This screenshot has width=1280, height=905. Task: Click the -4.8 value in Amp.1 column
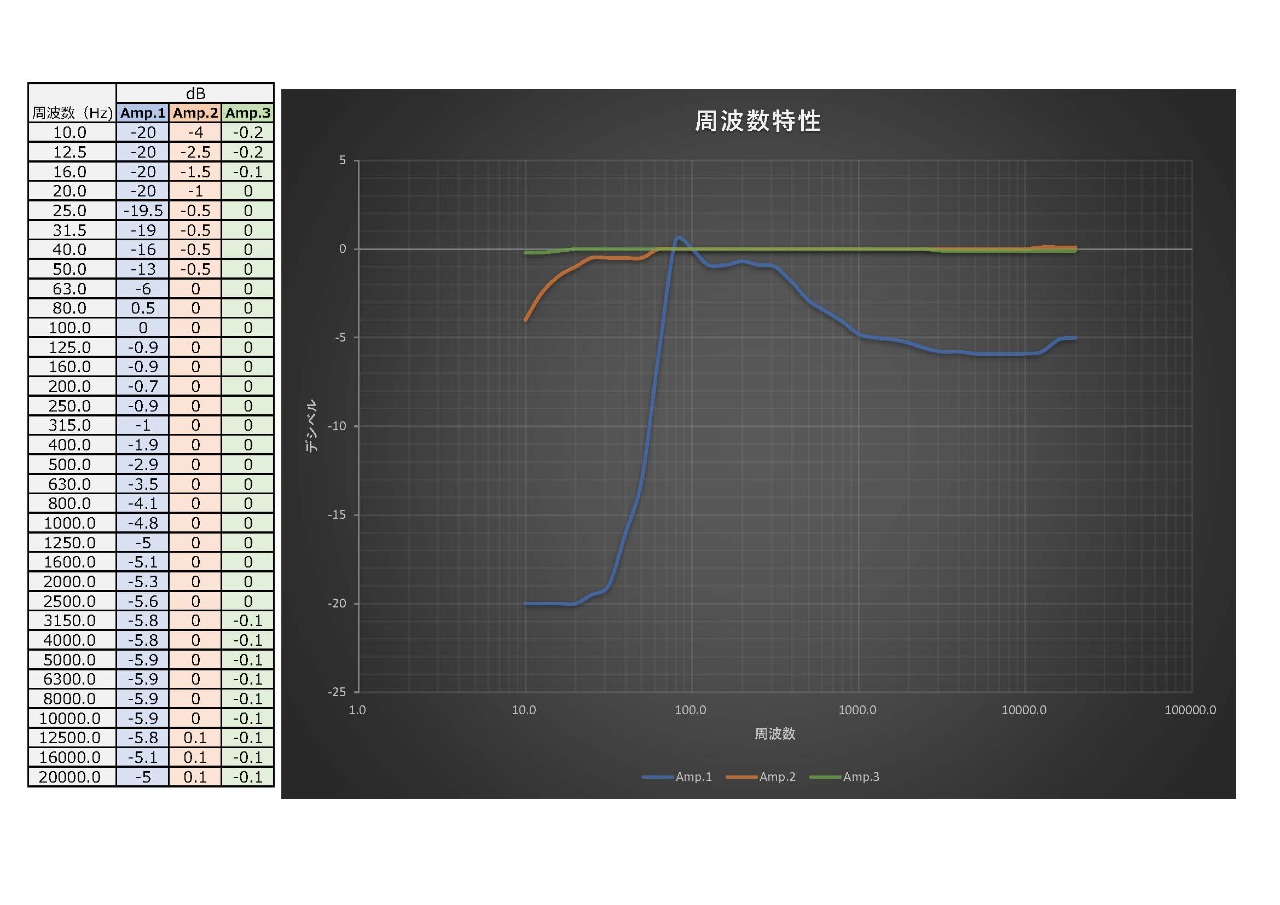[142, 523]
